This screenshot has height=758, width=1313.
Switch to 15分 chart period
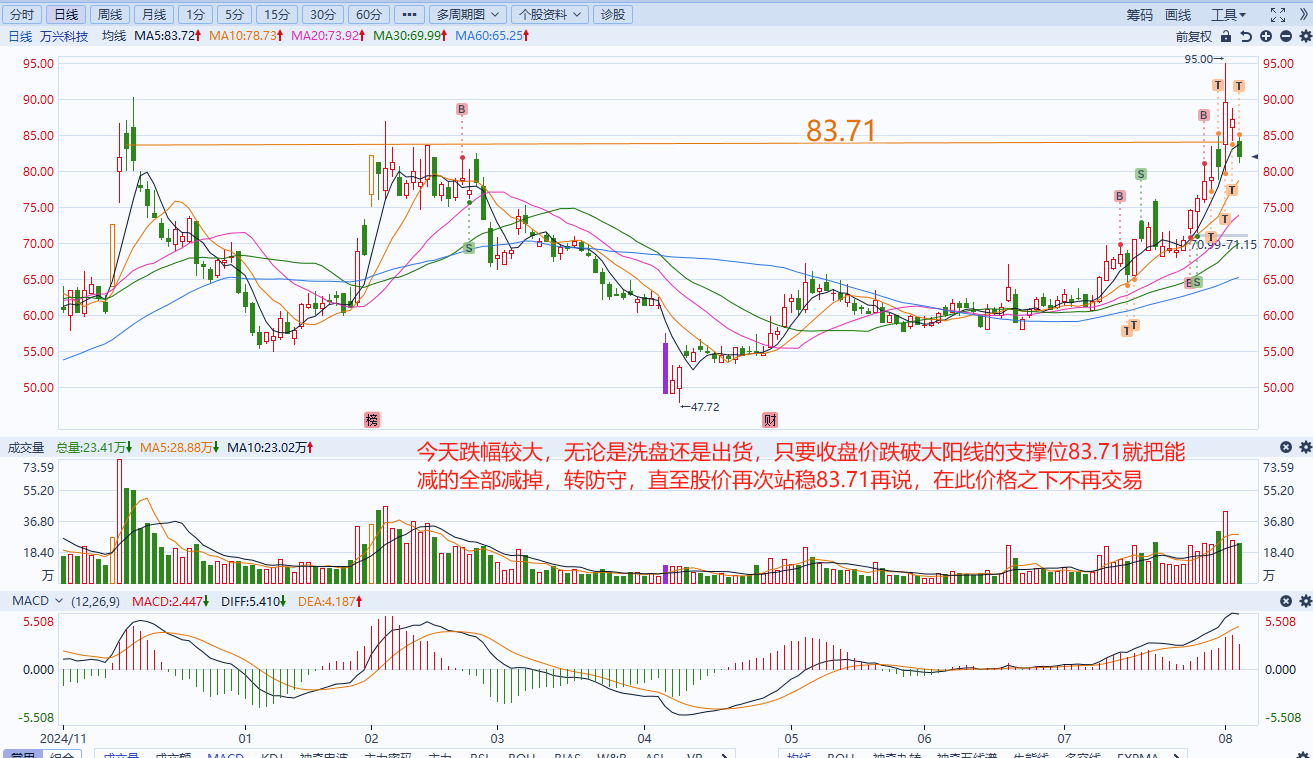(x=276, y=15)
